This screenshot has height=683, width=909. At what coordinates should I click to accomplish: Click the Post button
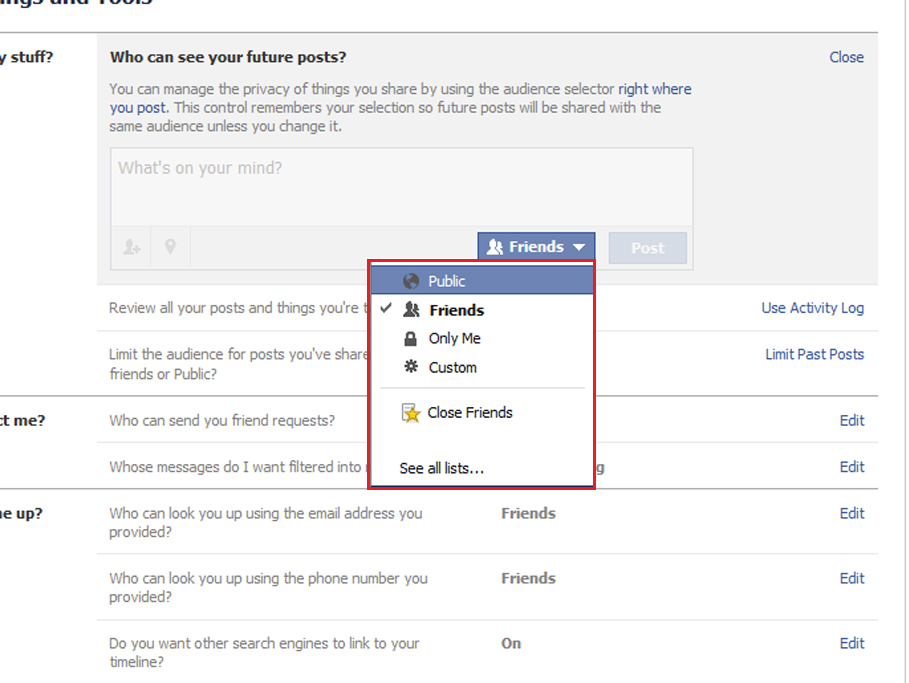point(648,248)
